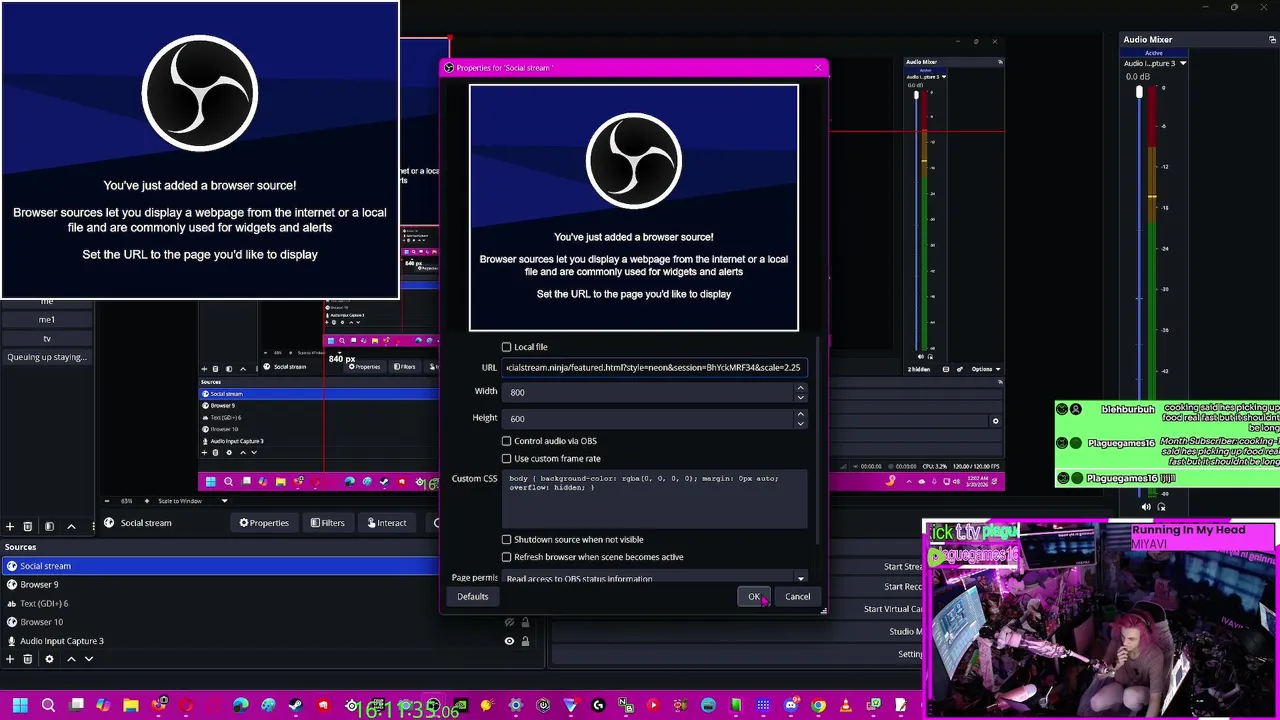The width and height of the screenshot is (1280, 720).
Task: Click the Height value field
Action: point(648,418)
